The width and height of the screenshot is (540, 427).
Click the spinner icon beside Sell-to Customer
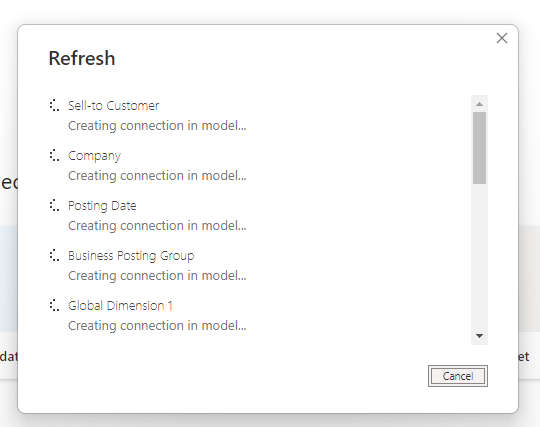coord(54,105)
